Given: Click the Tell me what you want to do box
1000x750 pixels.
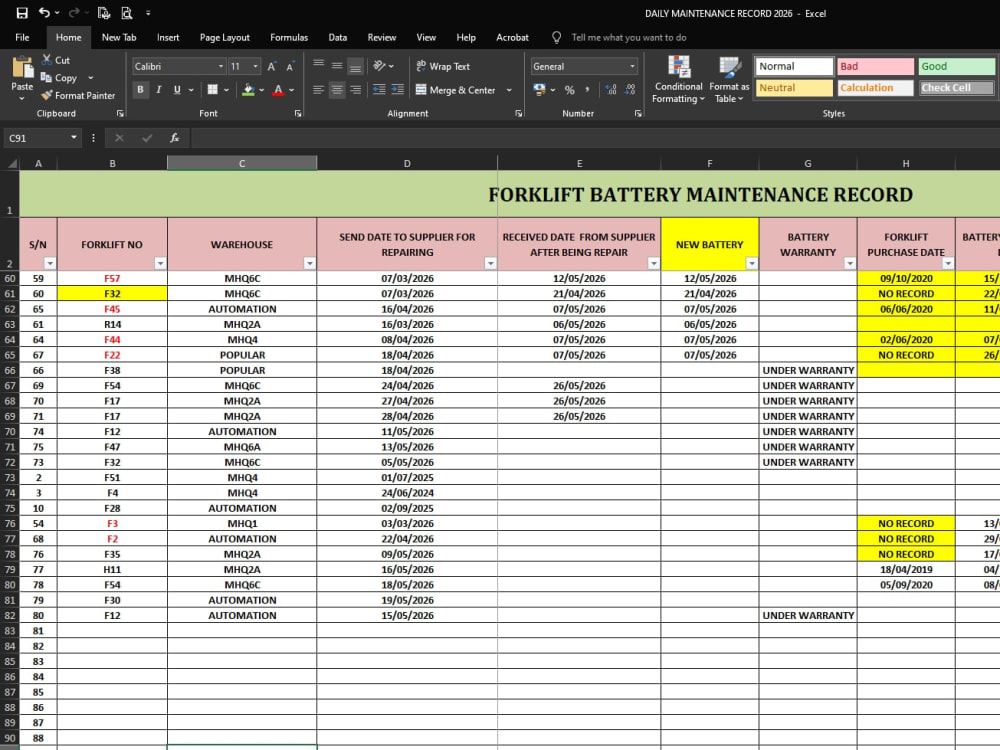Looking at the screenshot, I should [x=628, y=38].
